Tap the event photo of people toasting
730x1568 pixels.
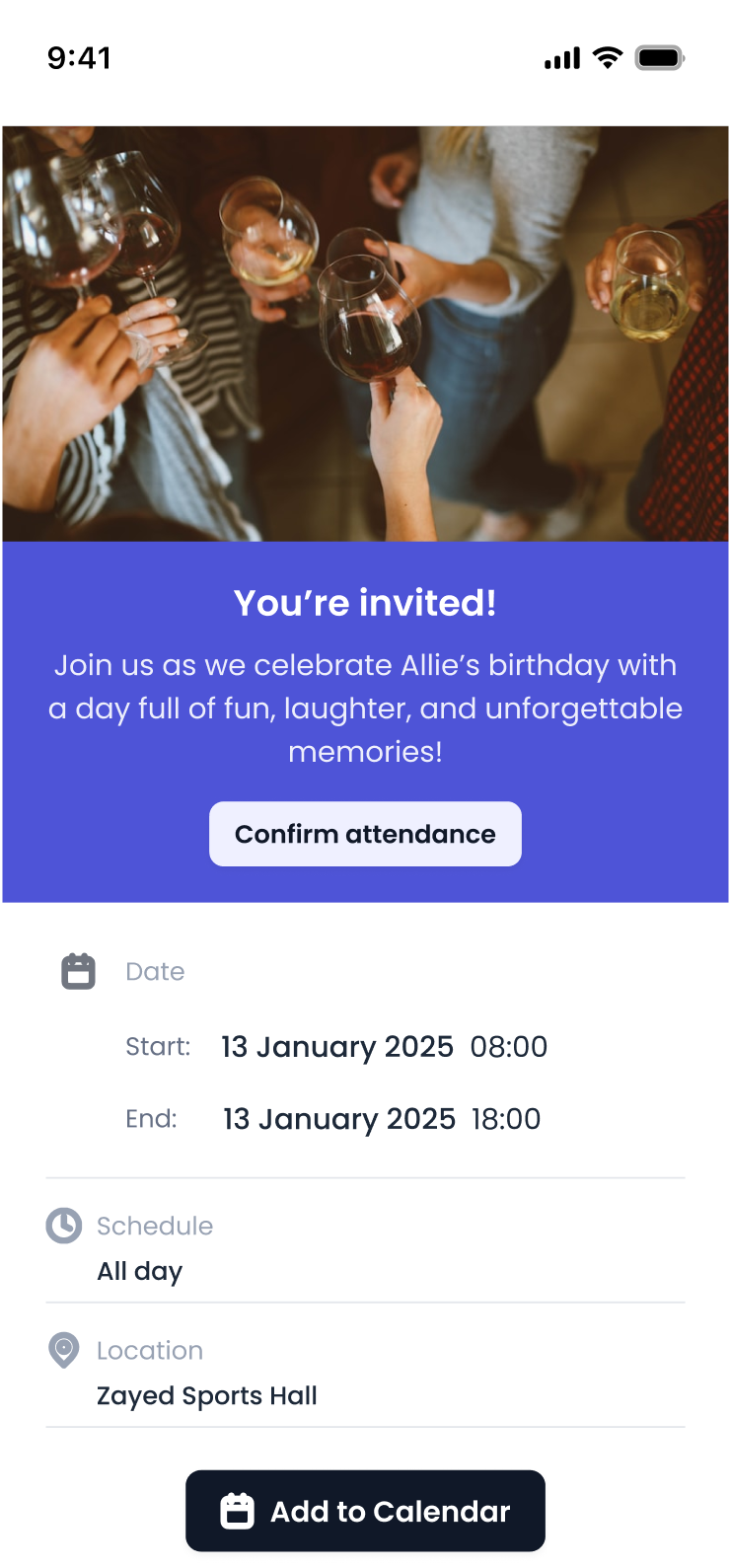point(365,331)
